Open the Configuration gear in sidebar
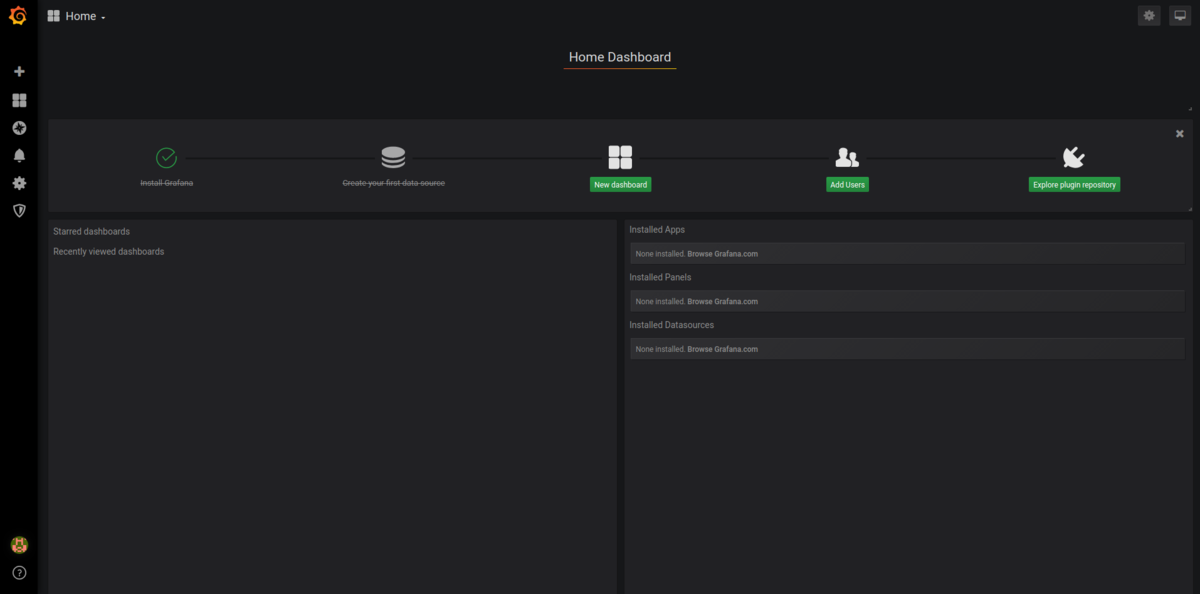The image size is (1200, 594). pos(19,184)
